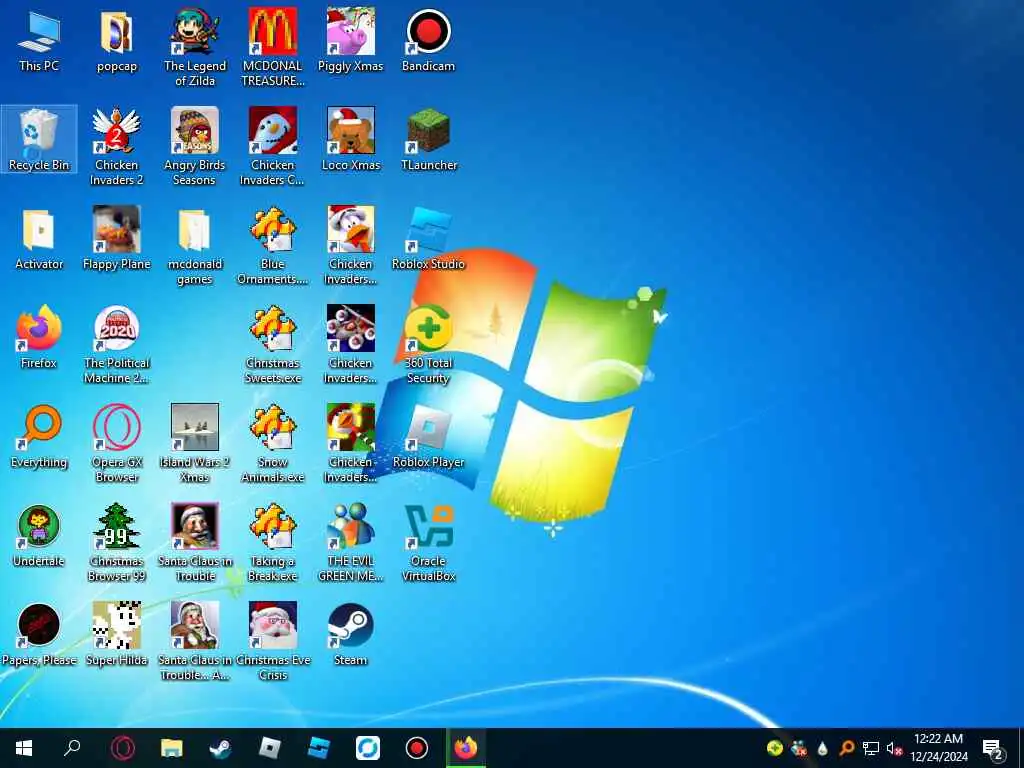Launch Roblox Studio from the taskbar

point(319,748)
